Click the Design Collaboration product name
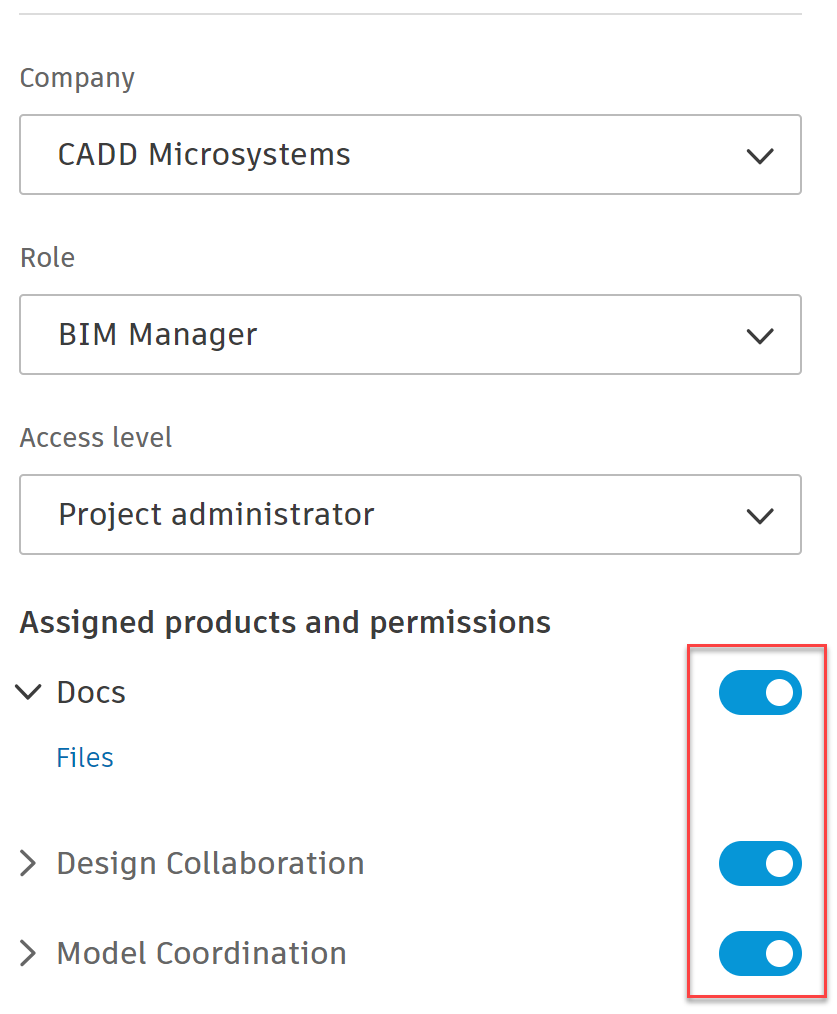The height and width of the screenshot is (1014, 837). [210, 863]
